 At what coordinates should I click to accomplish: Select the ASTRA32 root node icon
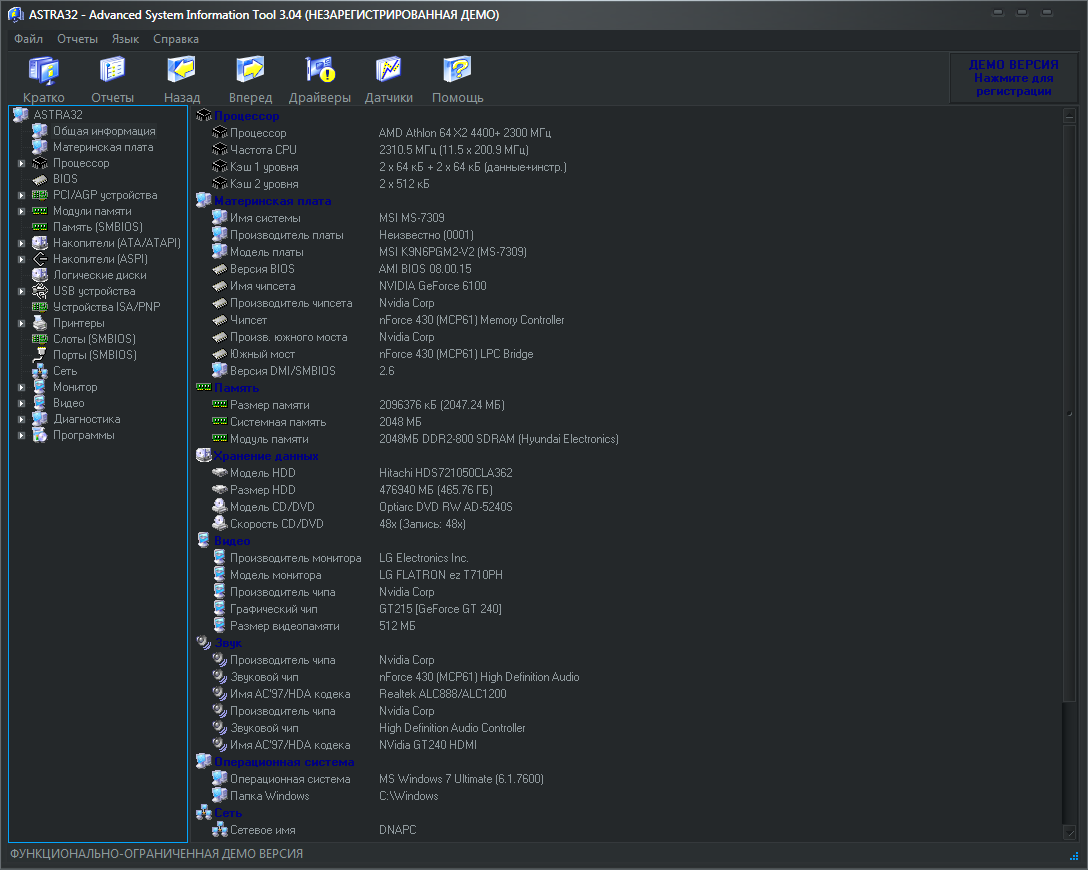[x=21, y=114]
